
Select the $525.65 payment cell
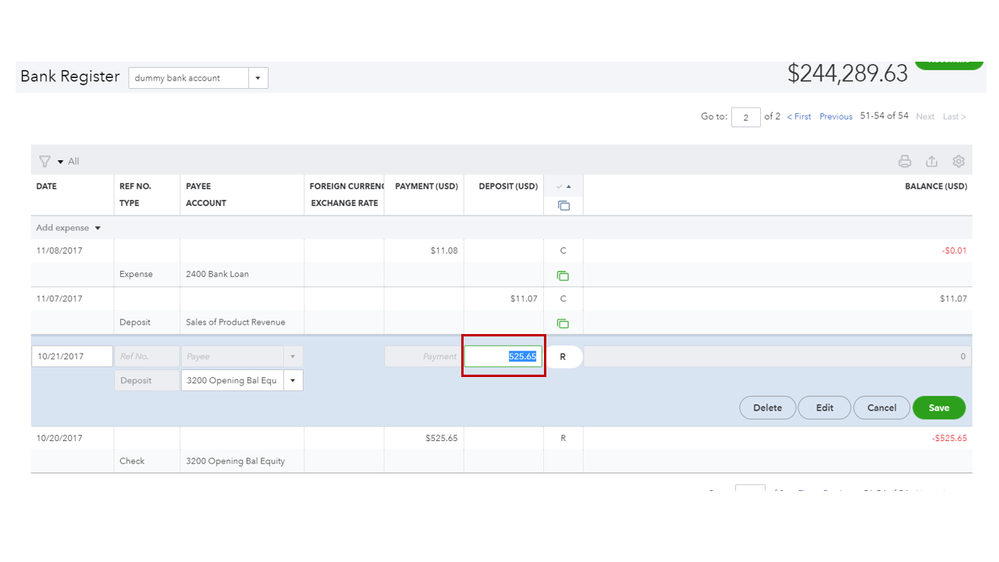coord(442,438)
